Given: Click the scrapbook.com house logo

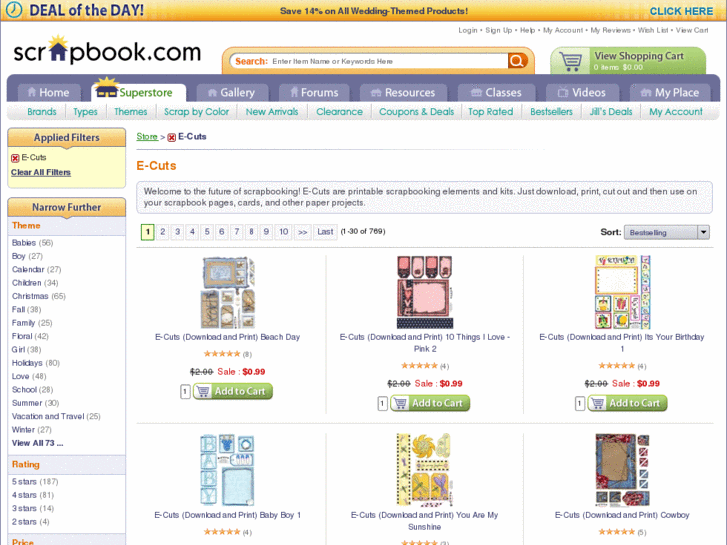Looking at the screenshot, I should point(107,51).
